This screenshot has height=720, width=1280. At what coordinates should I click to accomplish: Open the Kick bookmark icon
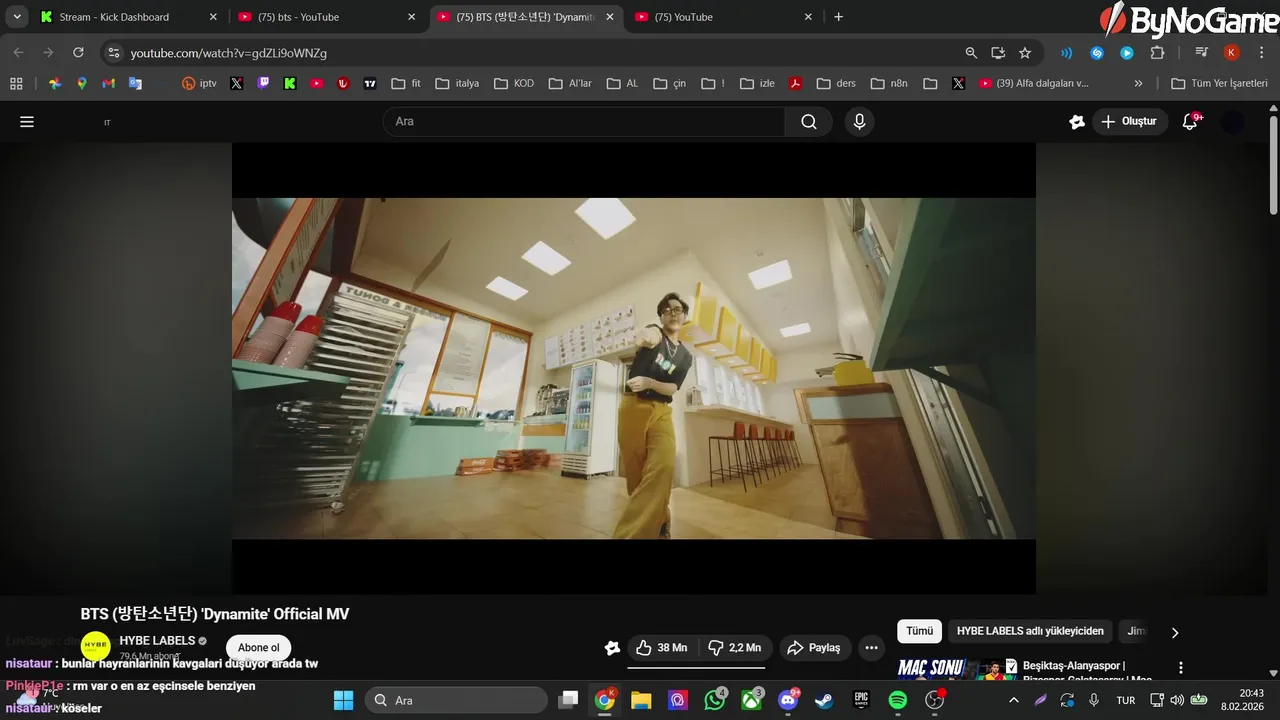[x=290, y=84]
